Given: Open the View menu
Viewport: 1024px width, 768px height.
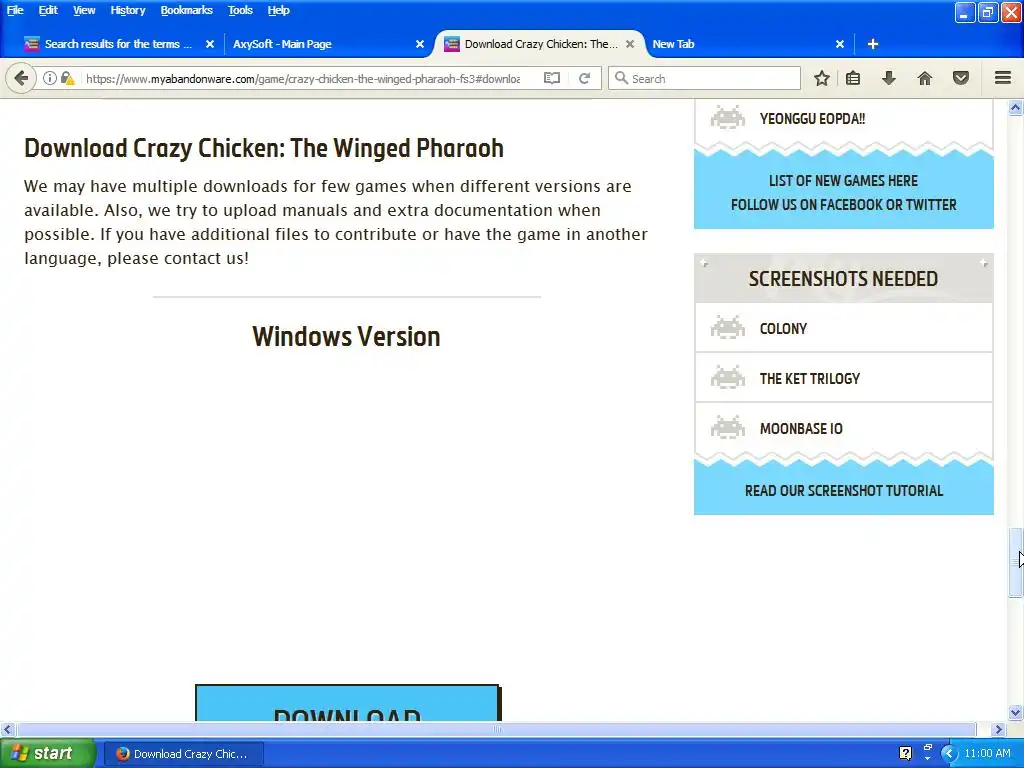Looking at the screenshot, I should pyautogui.click(x=84, y=10).
